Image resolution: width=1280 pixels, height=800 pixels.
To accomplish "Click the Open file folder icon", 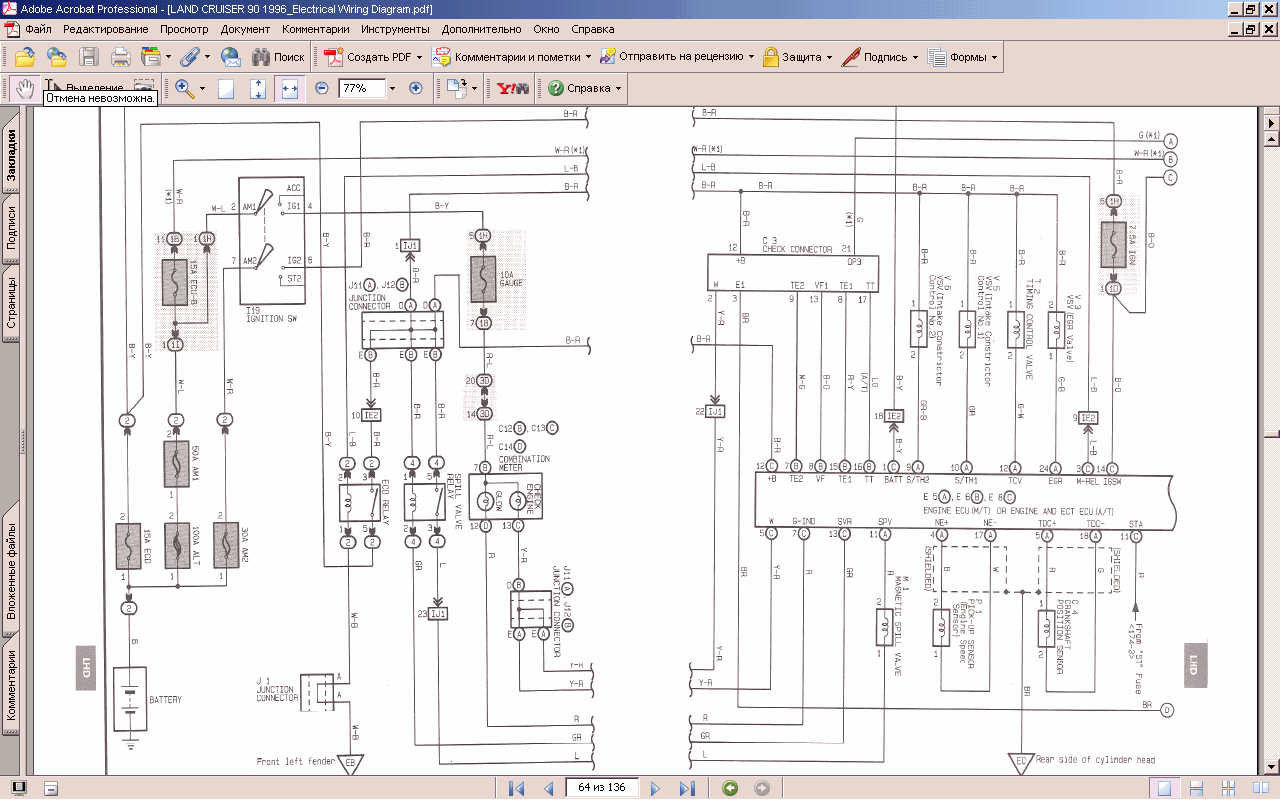I will point(25,57).
